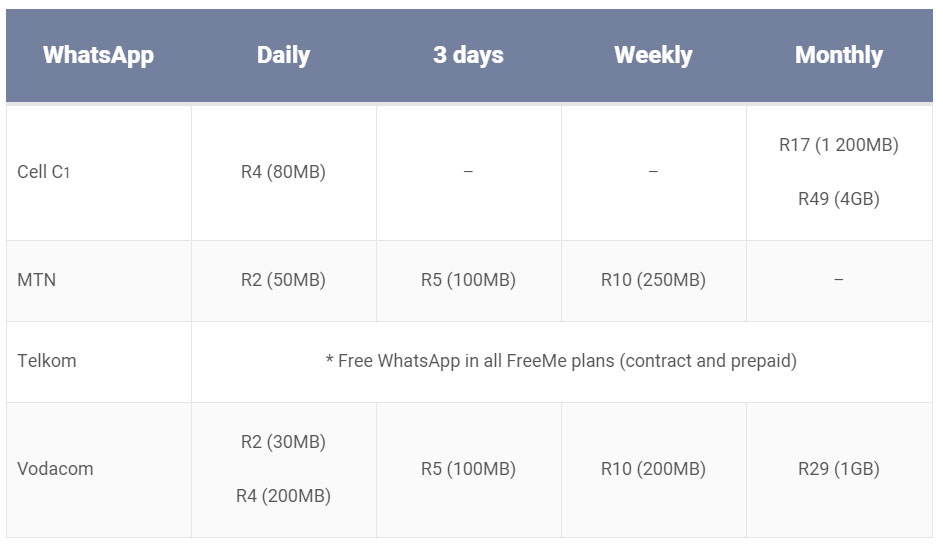Select the R17 (1 200MB) monthly bundle

pos(838,145)
